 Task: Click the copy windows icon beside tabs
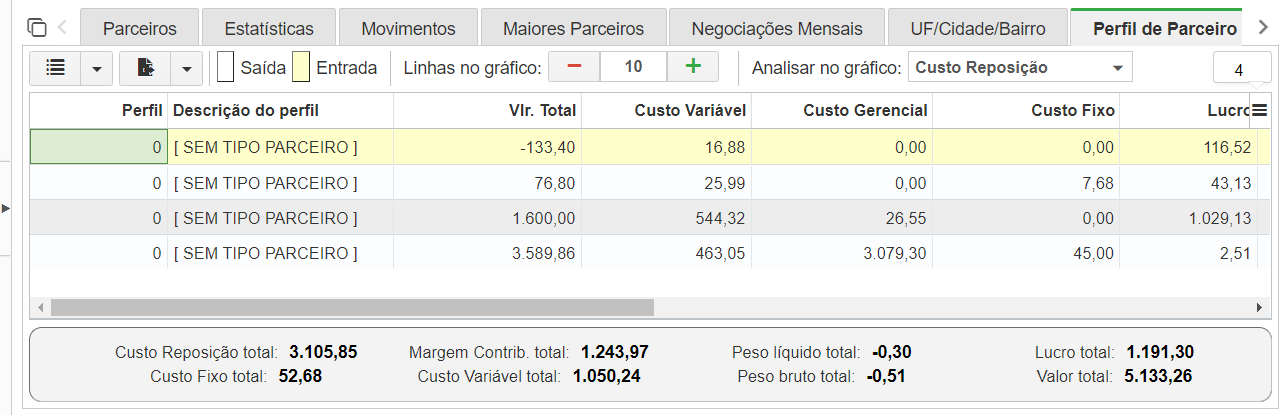coord(38,27)
